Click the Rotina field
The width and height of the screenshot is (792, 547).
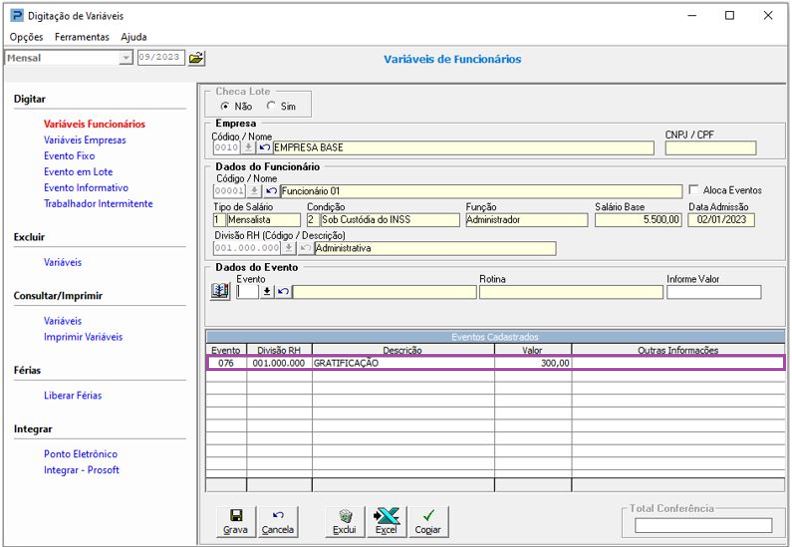coord(571,292)
